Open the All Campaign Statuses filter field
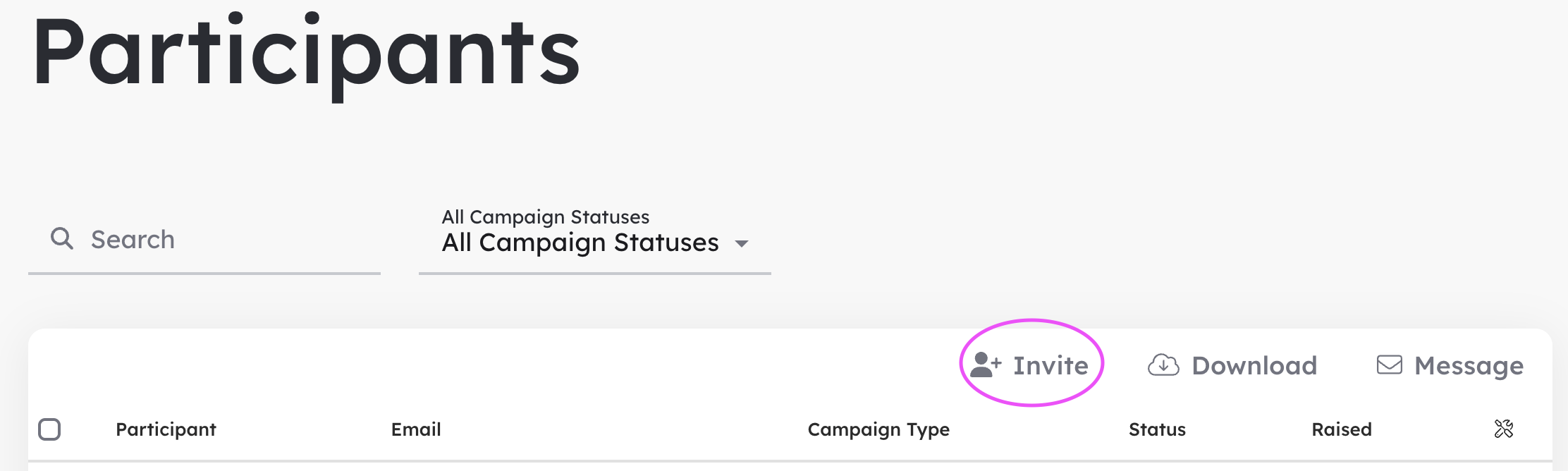1568x471 pixels. pyautogui.click(x=594, y=240)
